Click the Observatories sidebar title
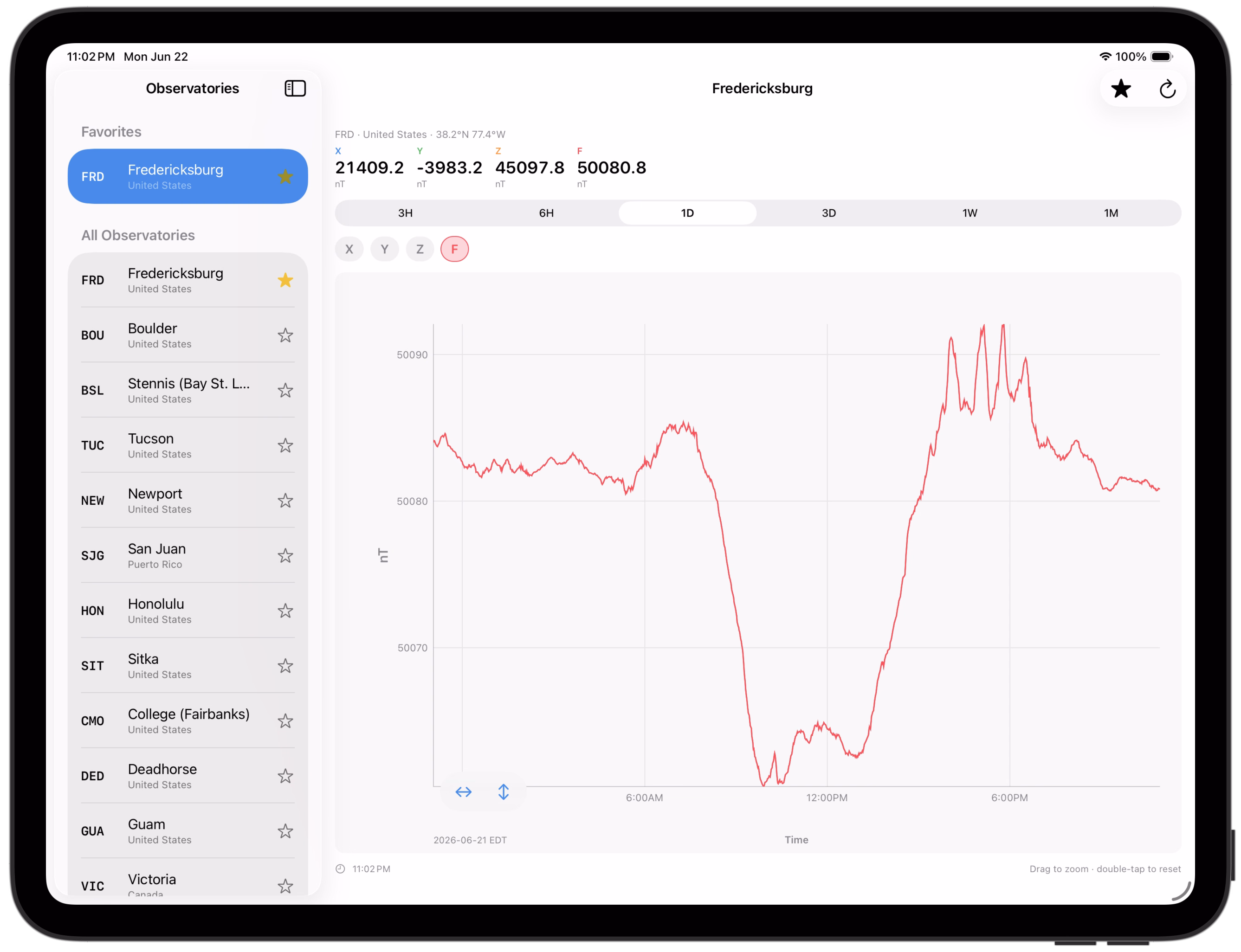 (192, 89)
